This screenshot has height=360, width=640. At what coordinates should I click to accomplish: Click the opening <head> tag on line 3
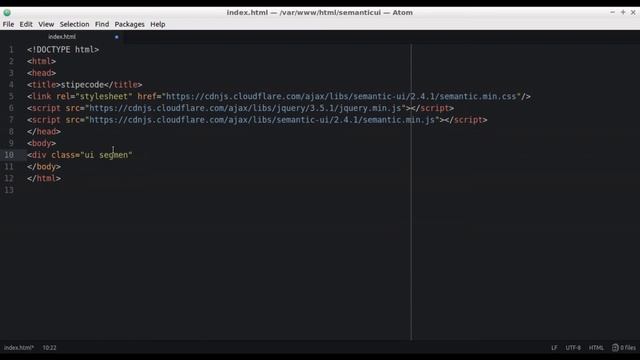coord(42,73)
